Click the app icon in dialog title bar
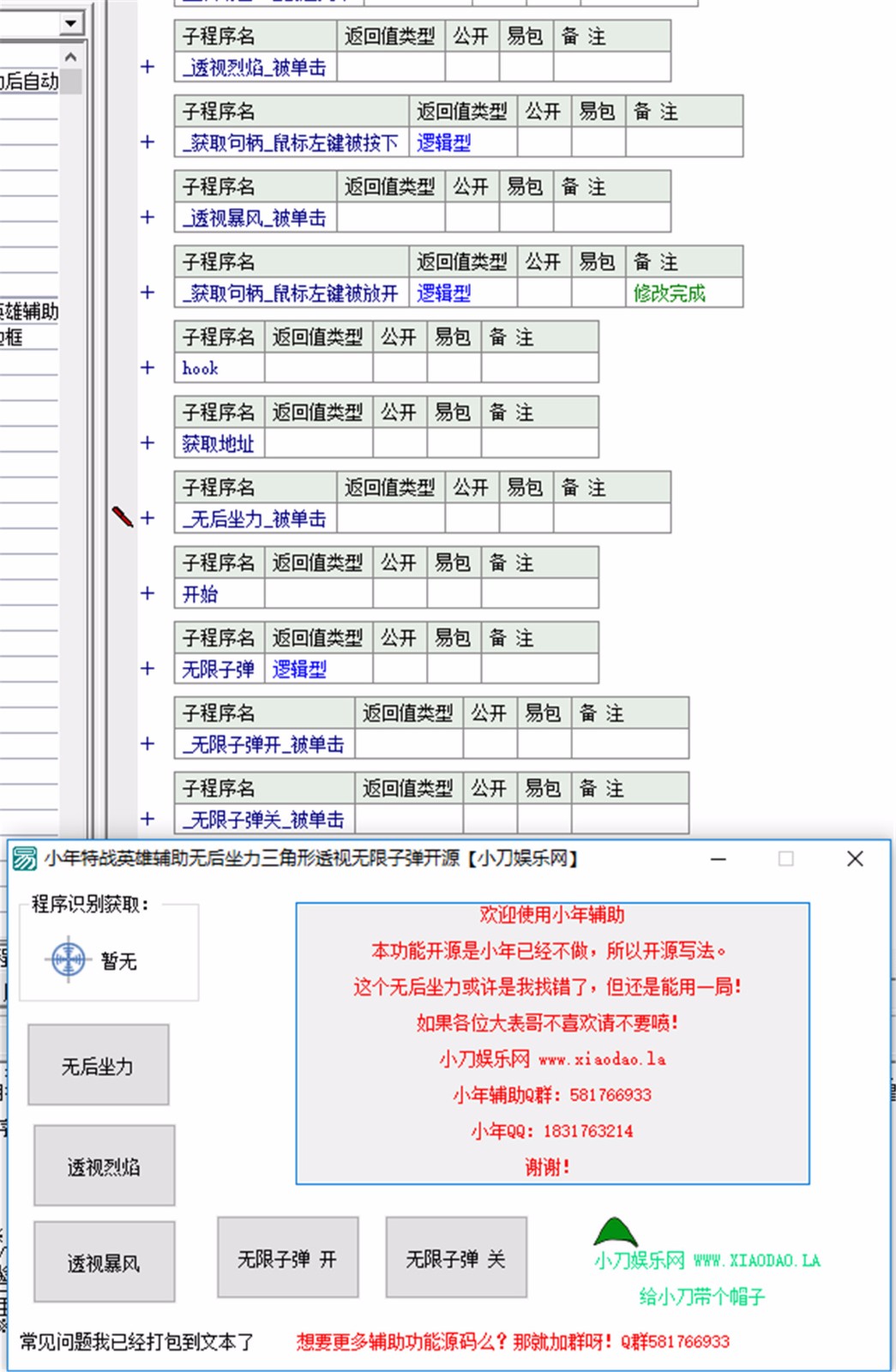 25,858
